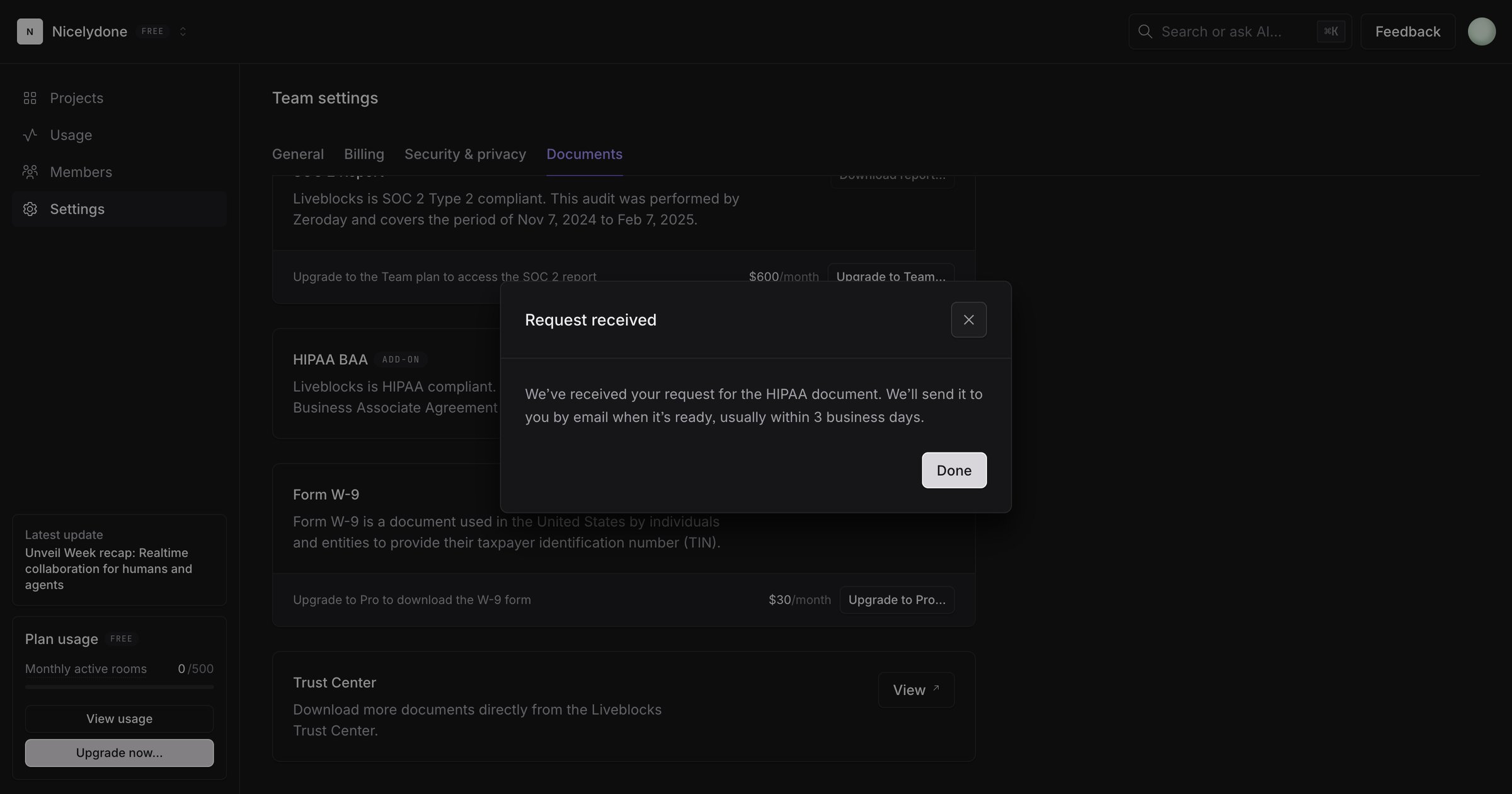This screenshot has width=1512, height=794.
Task: Click the external arrow icon on View
Action: click(936, 688)
